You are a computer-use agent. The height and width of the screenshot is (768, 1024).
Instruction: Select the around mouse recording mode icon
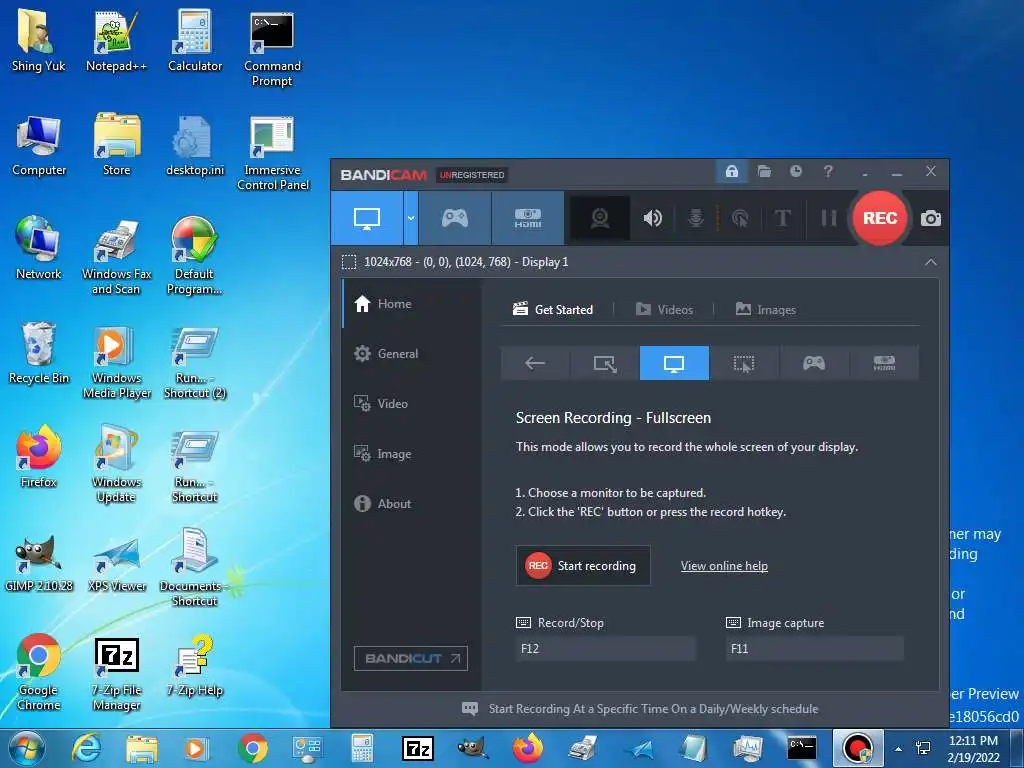pyautogui.click(x=744, y=363)
